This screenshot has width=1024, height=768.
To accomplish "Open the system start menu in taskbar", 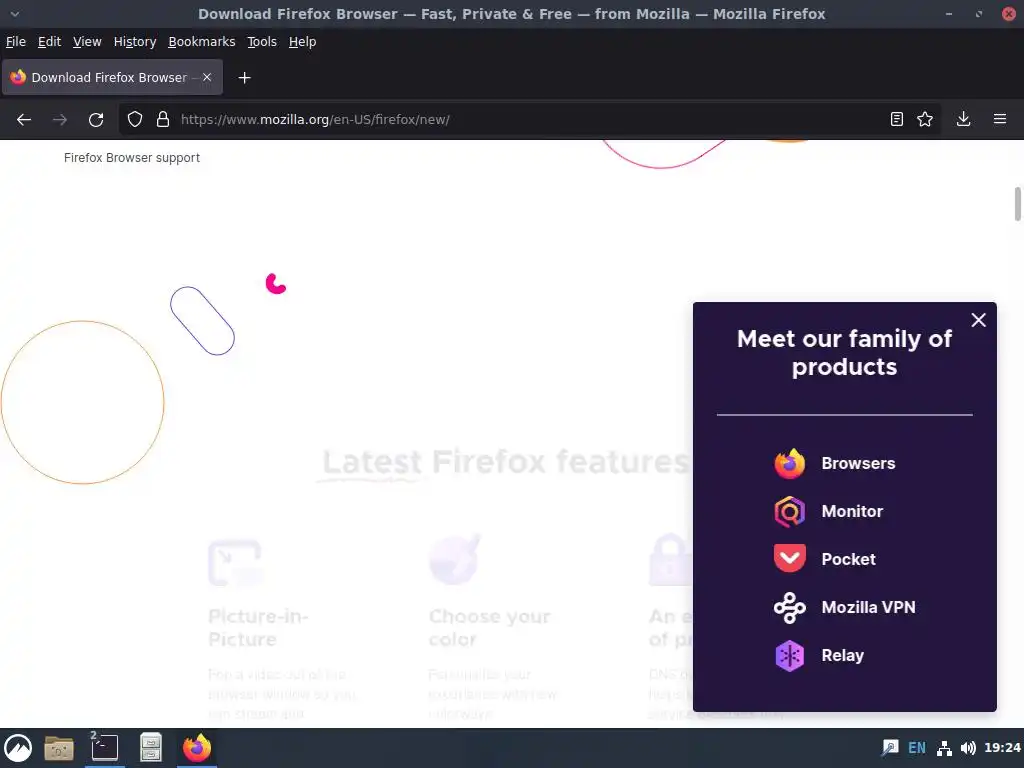I will [18, 748].
